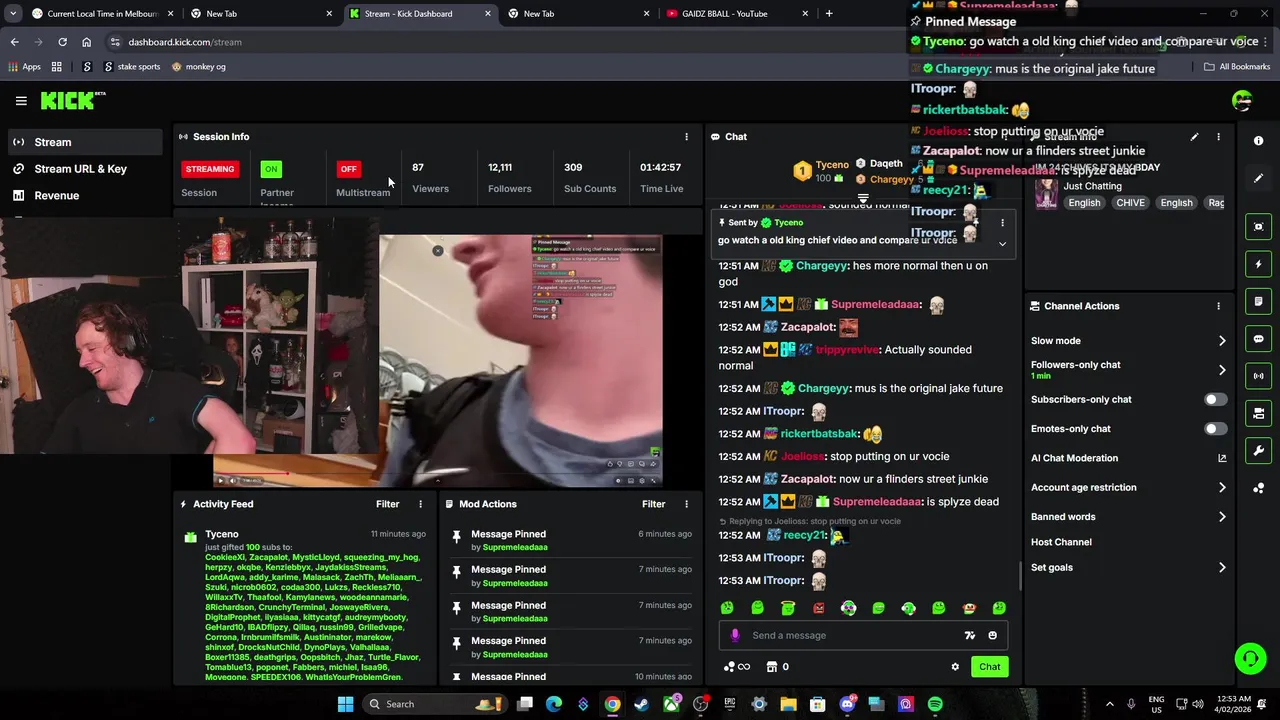Open the emoji picker in chat input
The width and height of the screenshot is (1280, 720).
pos(992,635)
